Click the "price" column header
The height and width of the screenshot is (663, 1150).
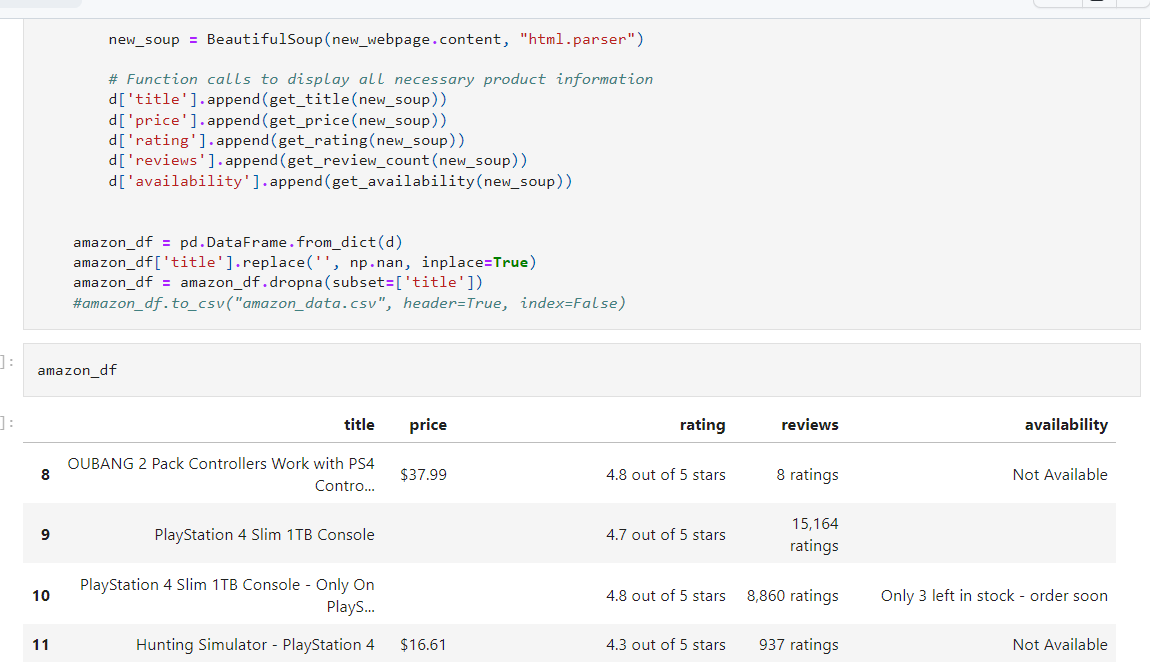tap(427, 425)
